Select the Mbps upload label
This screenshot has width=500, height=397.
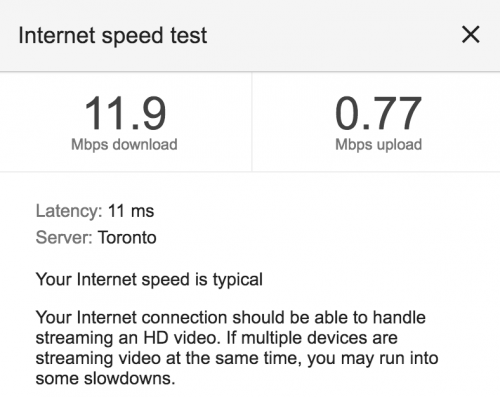[378, 145]
